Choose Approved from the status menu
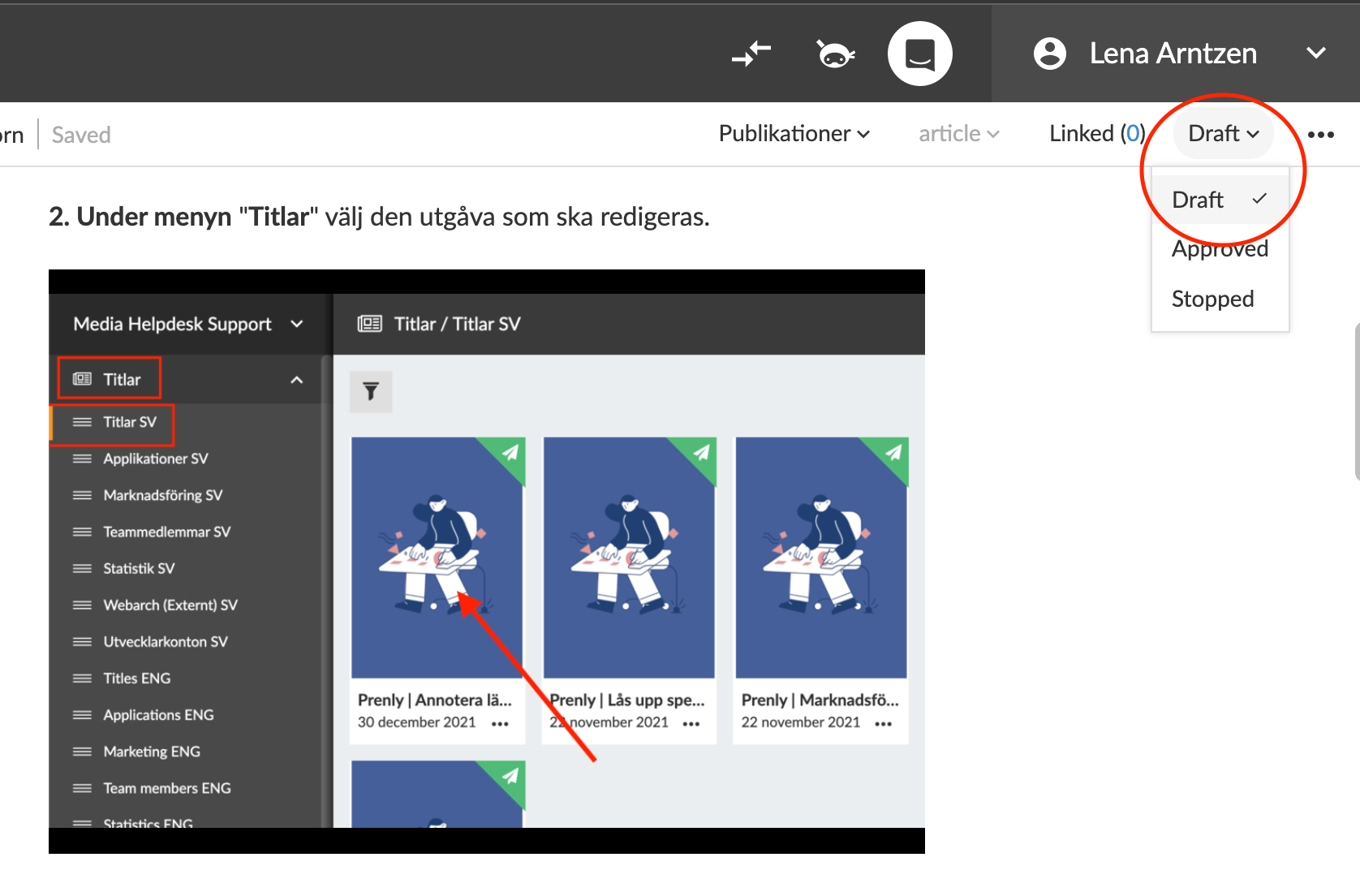 1219,249
